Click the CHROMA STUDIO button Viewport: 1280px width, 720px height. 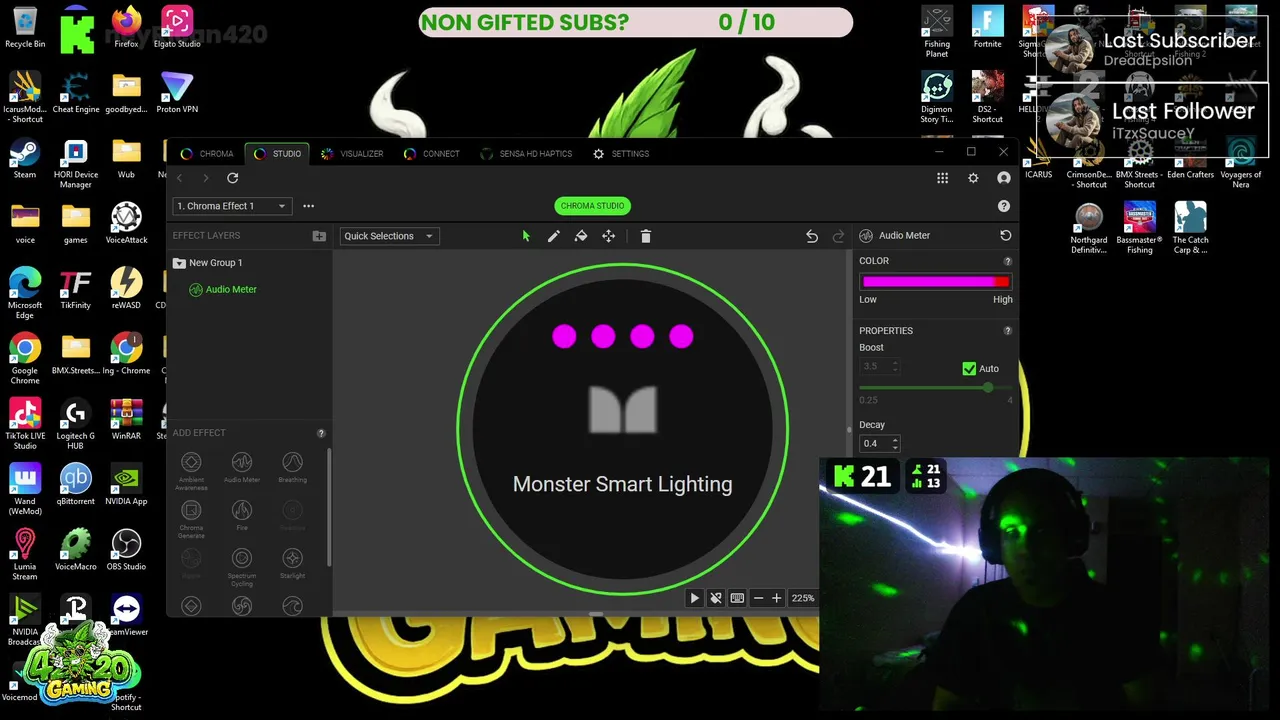[x=592, y=206]
